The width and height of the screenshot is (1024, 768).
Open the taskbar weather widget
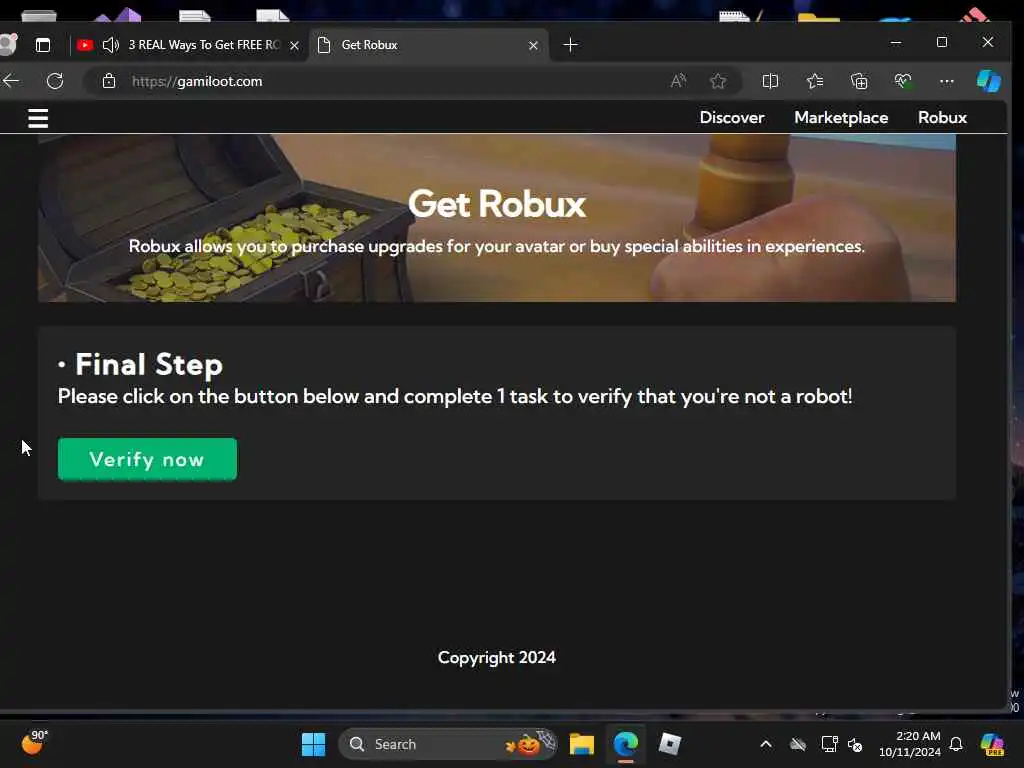pos(34,743)
